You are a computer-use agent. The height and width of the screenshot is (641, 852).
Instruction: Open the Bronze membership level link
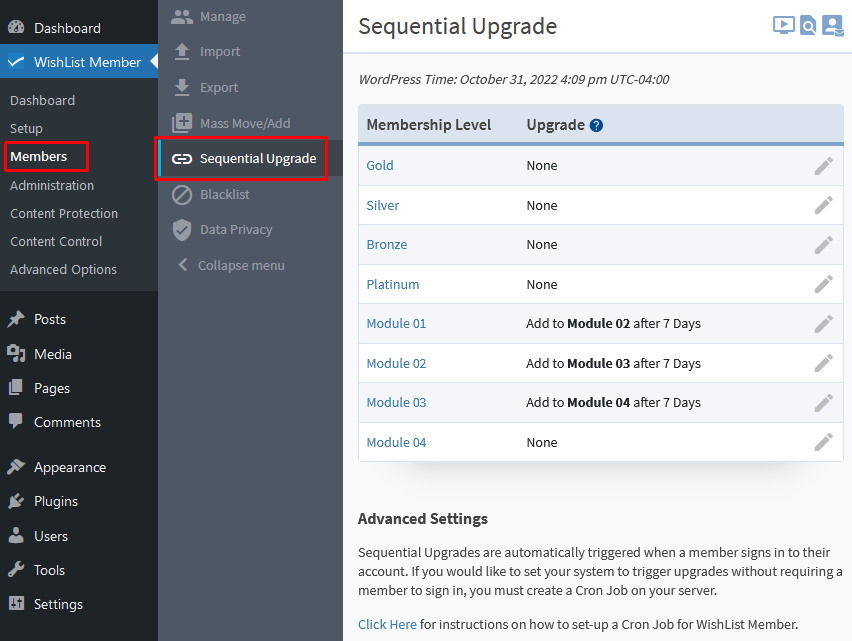pos(386,245)
